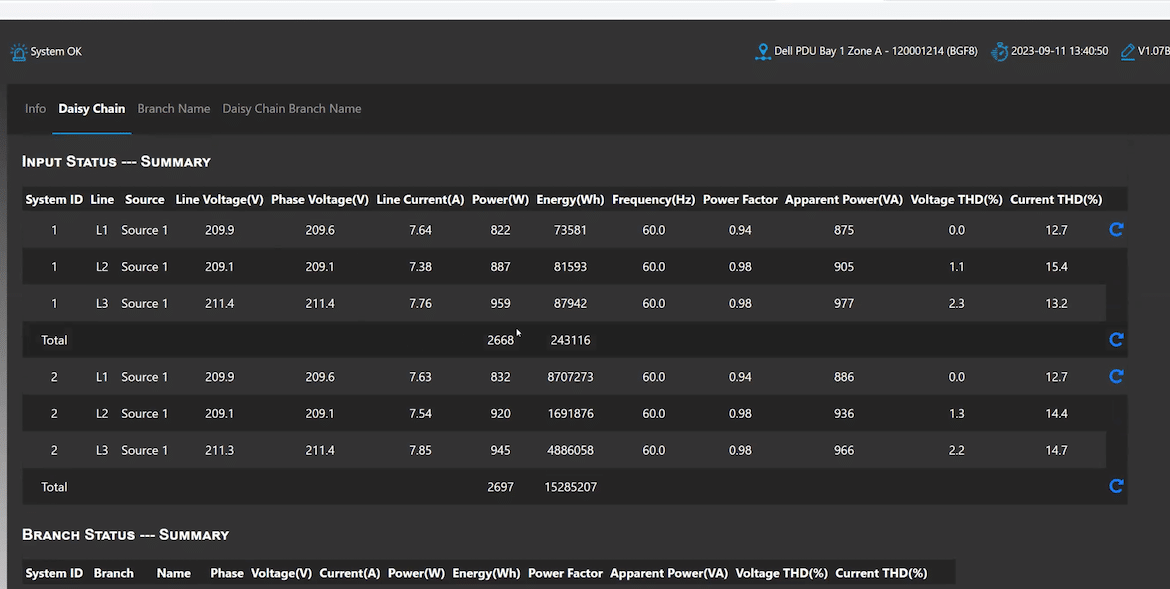Click current THD value 14.7
This screenshot has height=589, width=1170.
(1056, 450)
